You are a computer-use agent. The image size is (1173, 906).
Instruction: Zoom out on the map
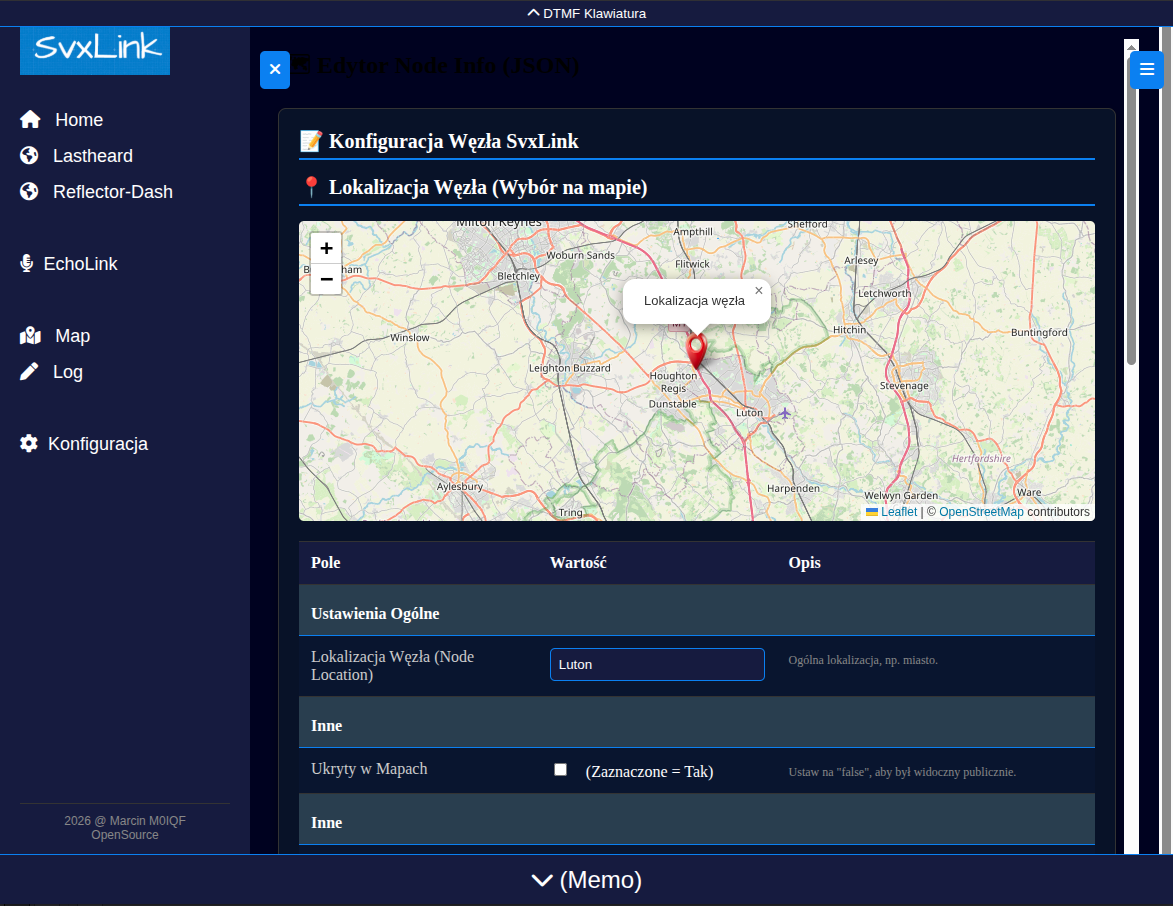pyautogui.click(x=326, y=279)
